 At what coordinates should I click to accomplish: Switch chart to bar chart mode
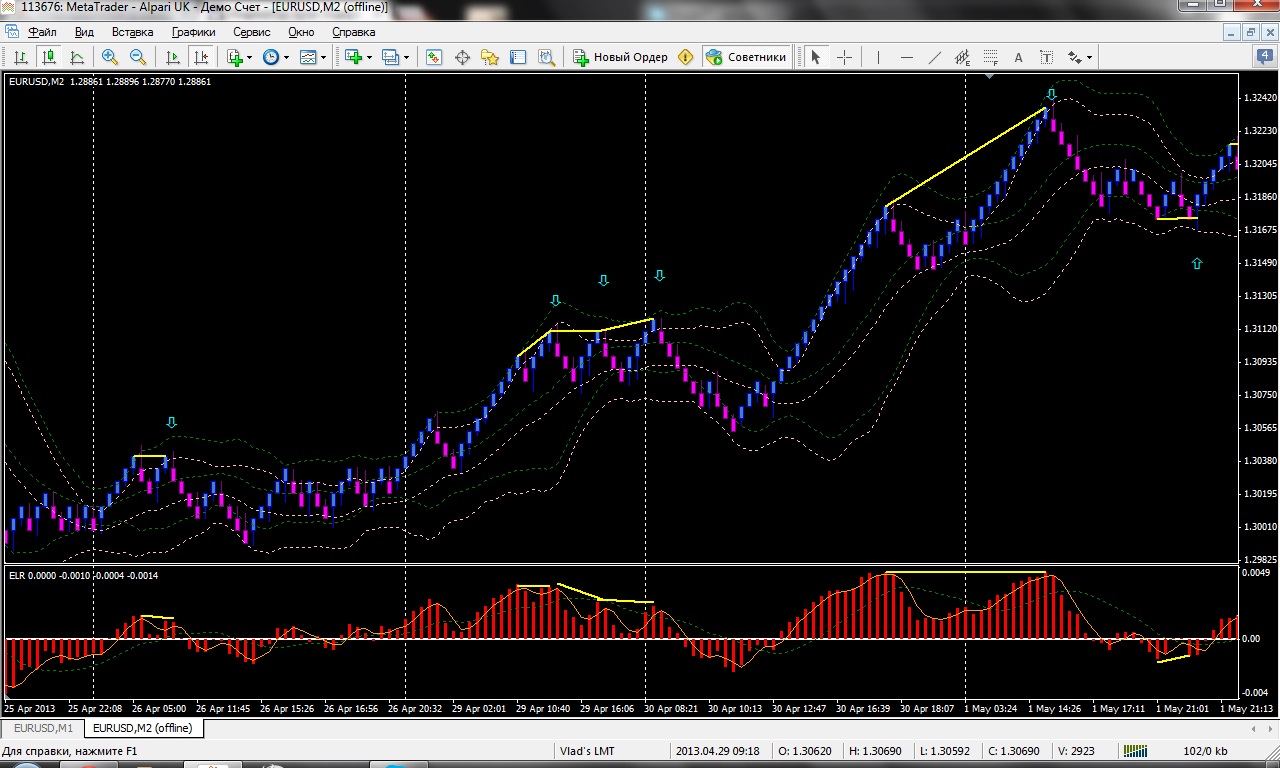coord(20,57)
